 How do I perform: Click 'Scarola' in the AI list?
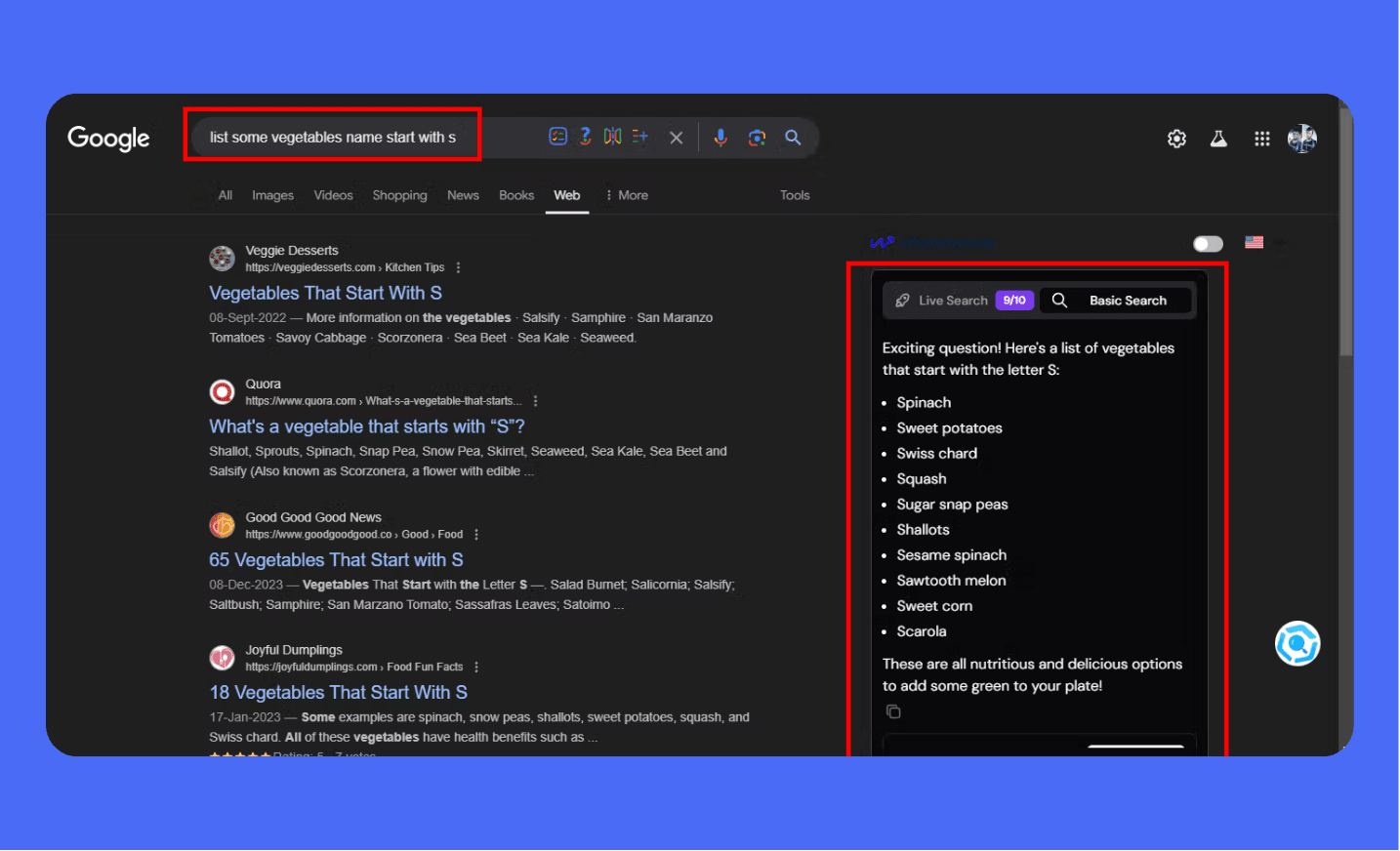pos(921,631)
